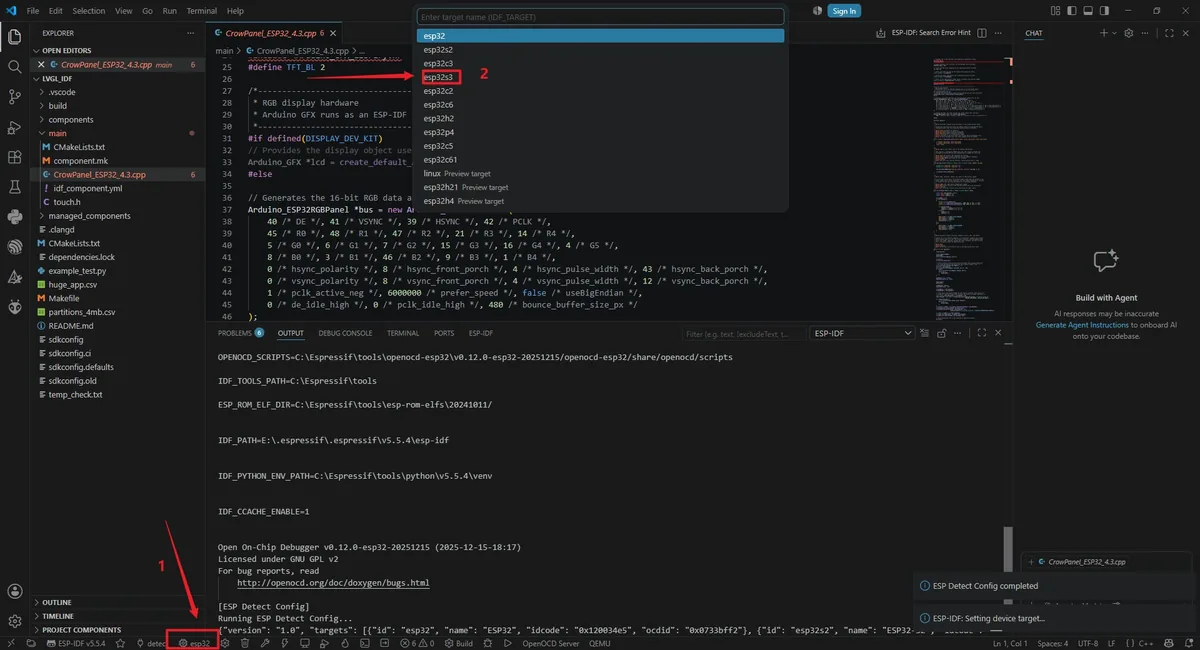Select linux Preview target option
The width and height of the screenshot is (1200, 650).
coord(600,173)
